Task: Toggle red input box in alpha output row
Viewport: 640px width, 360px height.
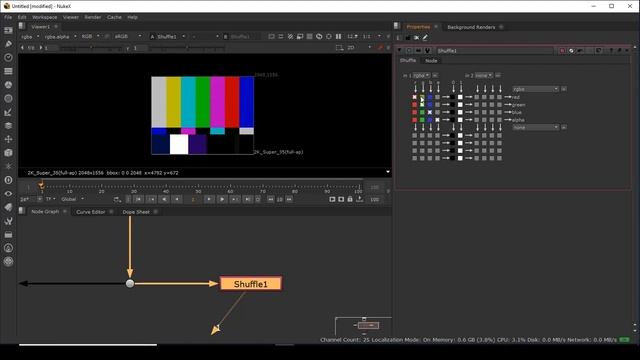Action: coord(415,120)
